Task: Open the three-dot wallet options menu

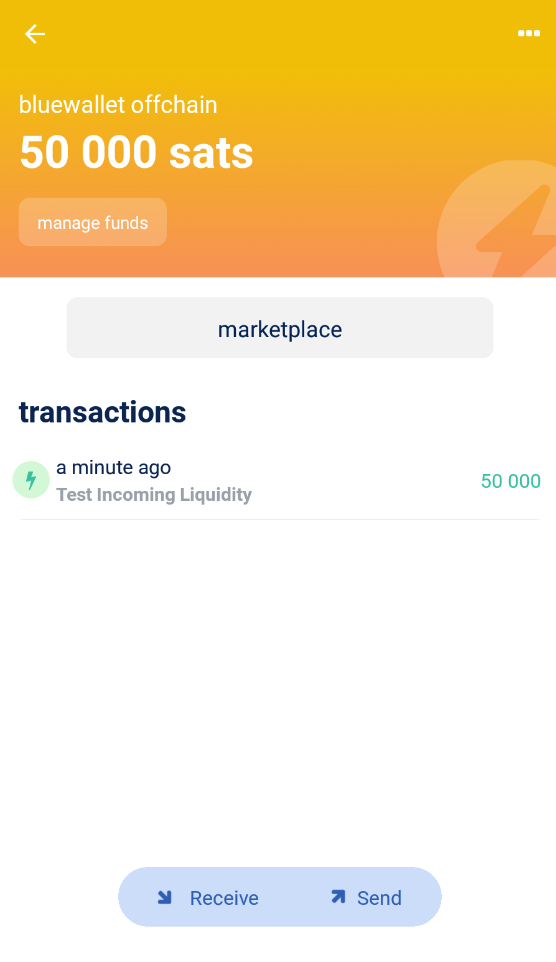Action: click(x=528, y=33)
